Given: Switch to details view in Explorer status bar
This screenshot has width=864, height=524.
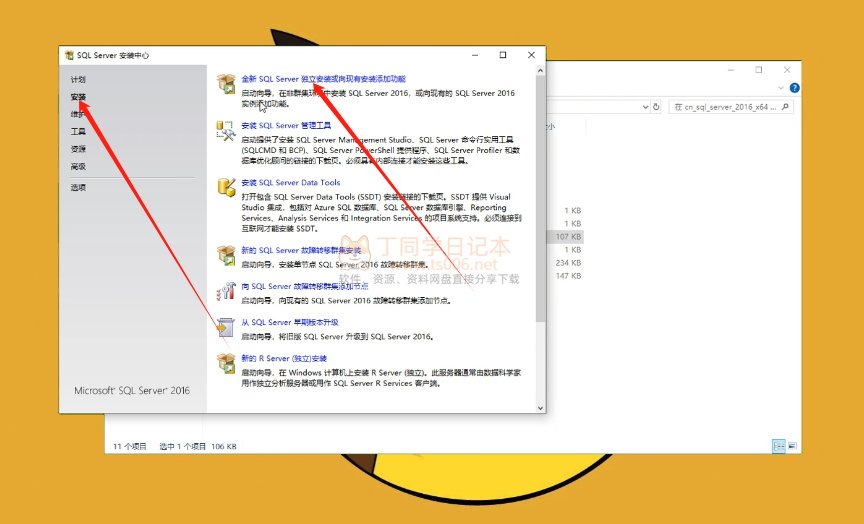Looking at the screenshot, I should [778, 446].
